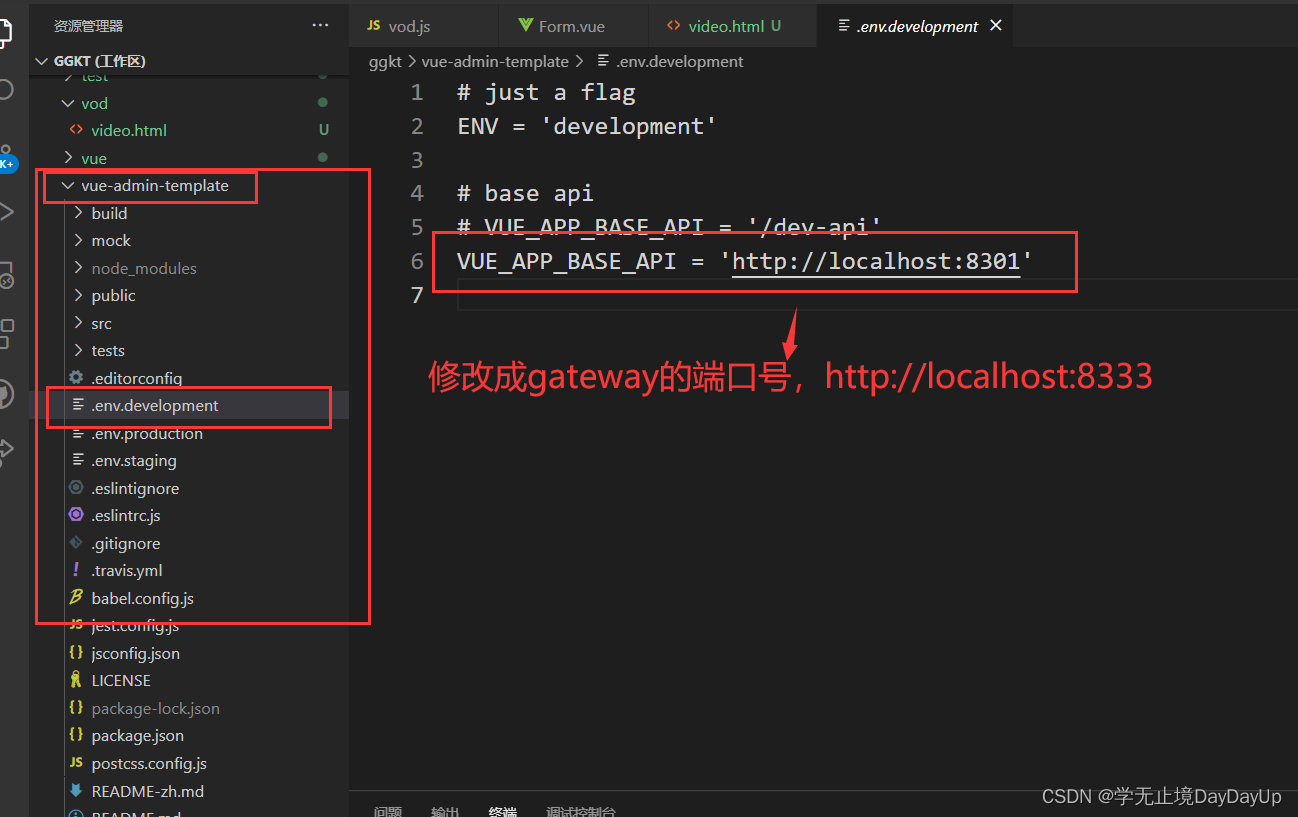Open video.html in the file tree

129,130
